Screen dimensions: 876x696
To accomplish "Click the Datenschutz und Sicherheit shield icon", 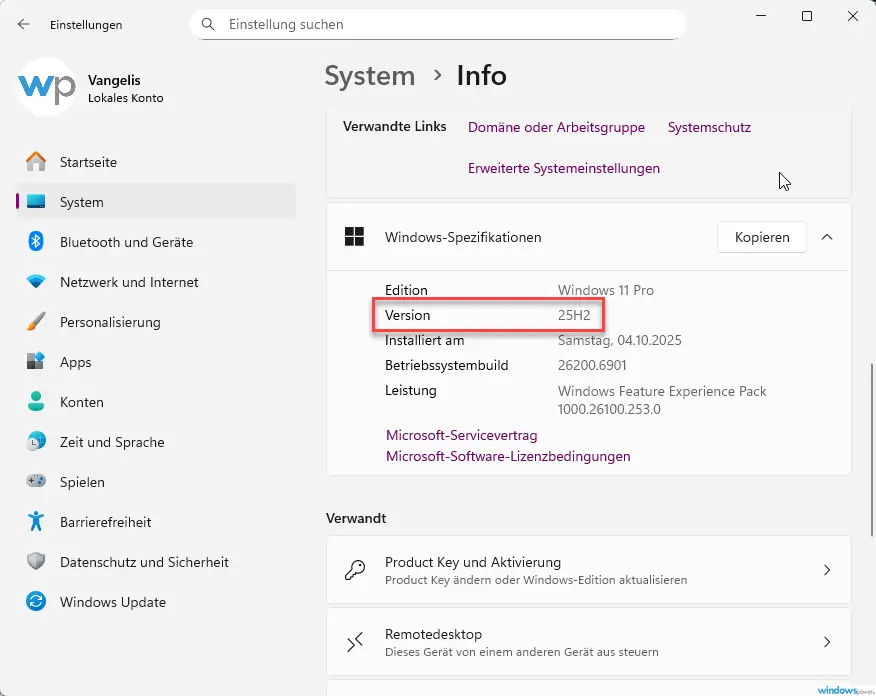I will tap(36, 562).
